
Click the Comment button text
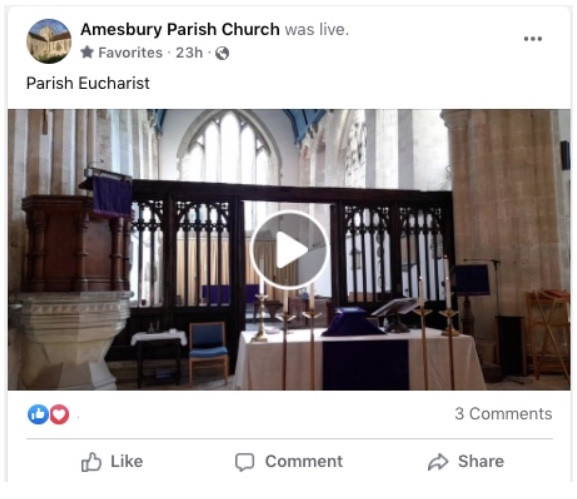point(304,461)
